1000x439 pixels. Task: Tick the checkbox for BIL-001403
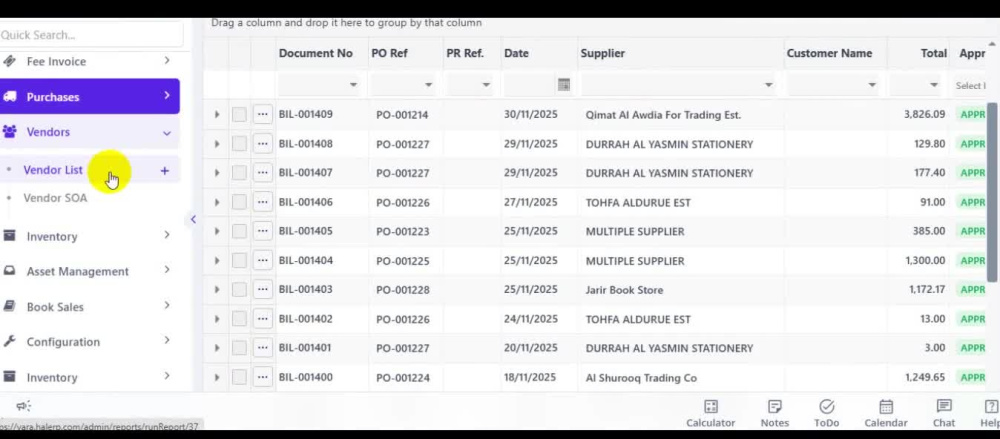(239, 290)
